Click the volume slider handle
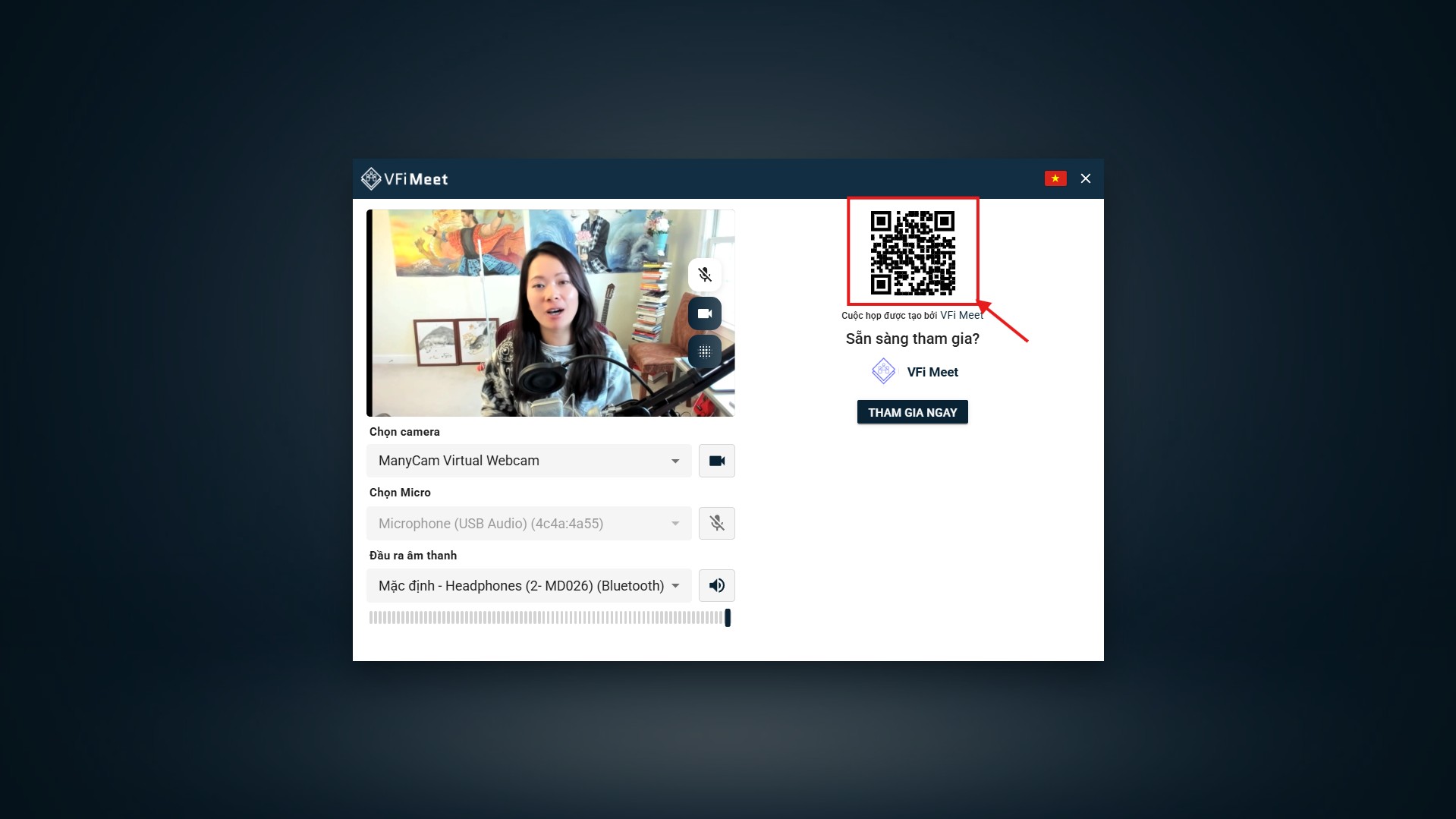Screen dimensions: 1456x819 coord(728,618)
